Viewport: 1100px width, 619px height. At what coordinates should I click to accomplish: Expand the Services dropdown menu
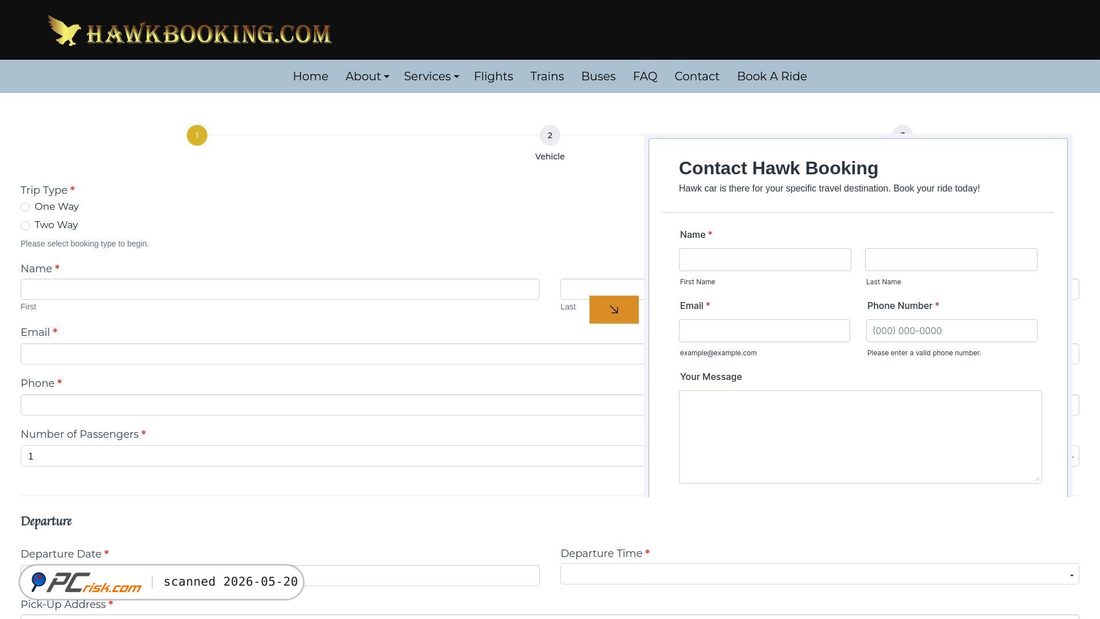pos(431,76)
